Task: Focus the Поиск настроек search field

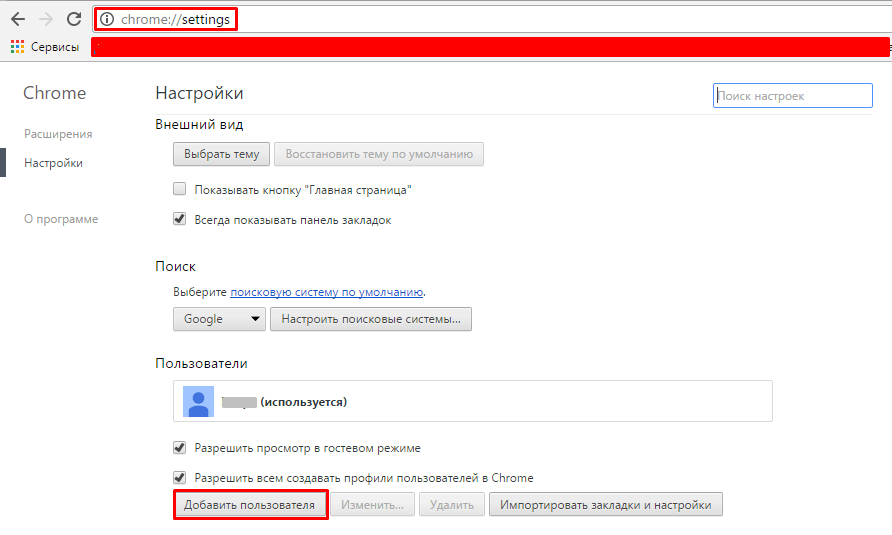Action: point(792,96)
